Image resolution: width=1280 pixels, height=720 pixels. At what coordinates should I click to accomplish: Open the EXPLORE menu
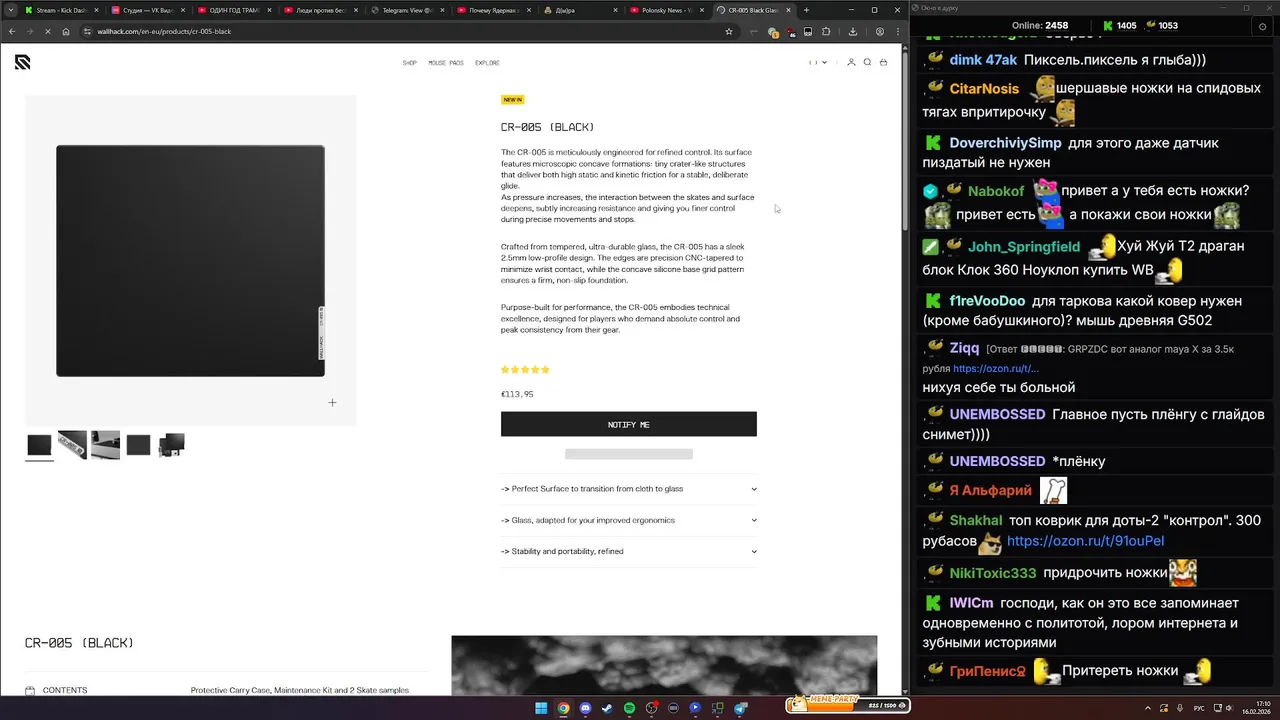(487, 62)
